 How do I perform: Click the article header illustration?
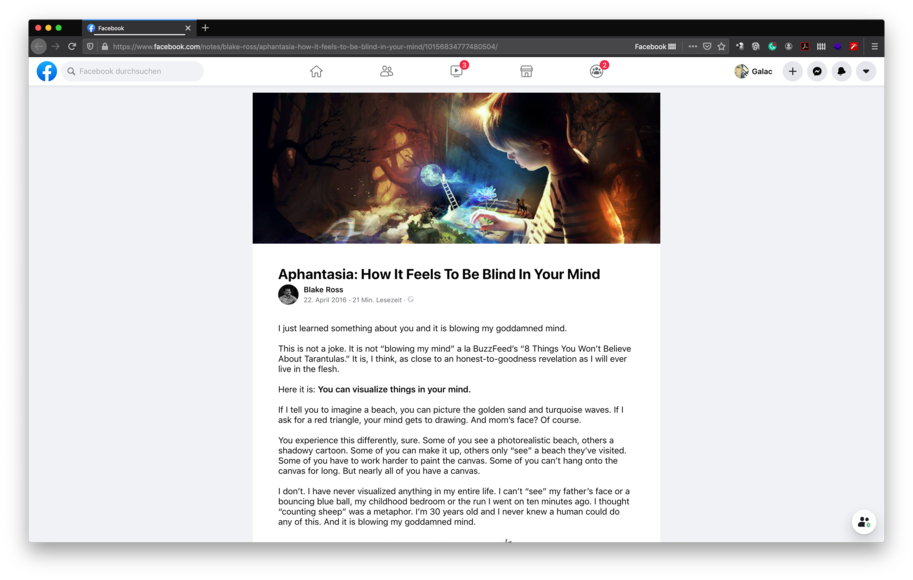pyautogui.click(x=456, y=168)
